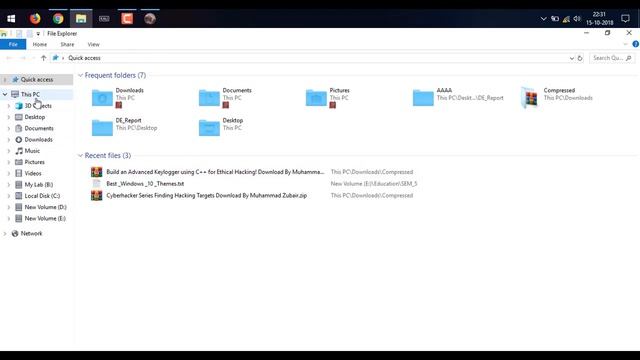Image resolution: width=640 pixels, height=360 pixels.
Task: Select Videos in navigation pane
Action: coord(33,173)
